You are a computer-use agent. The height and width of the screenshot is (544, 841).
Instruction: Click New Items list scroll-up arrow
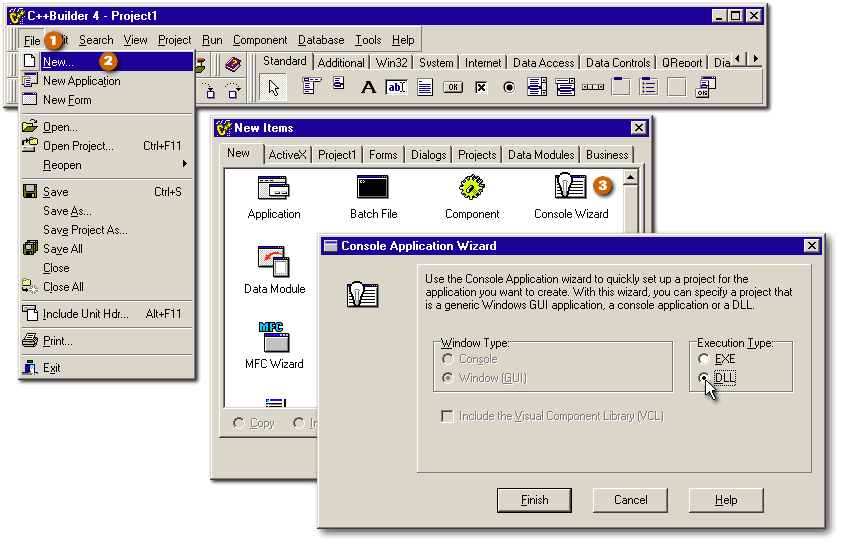tap(631, 178)
